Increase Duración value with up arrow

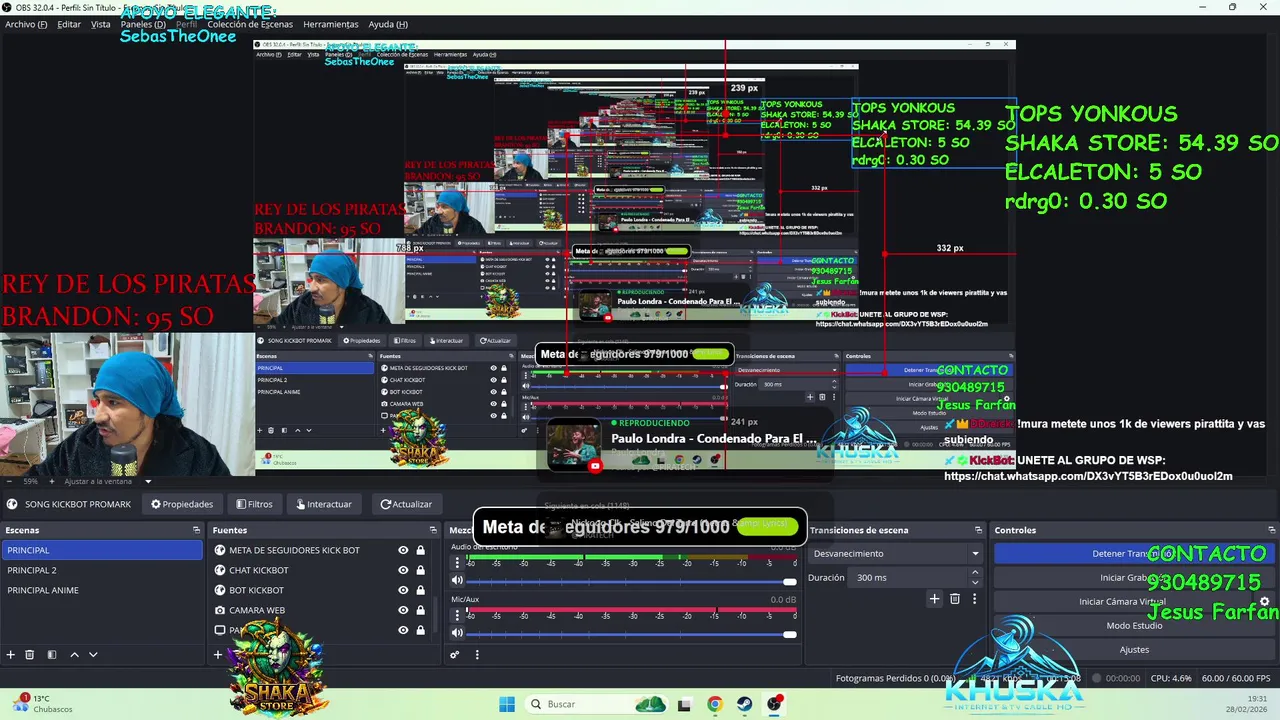[x=975, y=573]
